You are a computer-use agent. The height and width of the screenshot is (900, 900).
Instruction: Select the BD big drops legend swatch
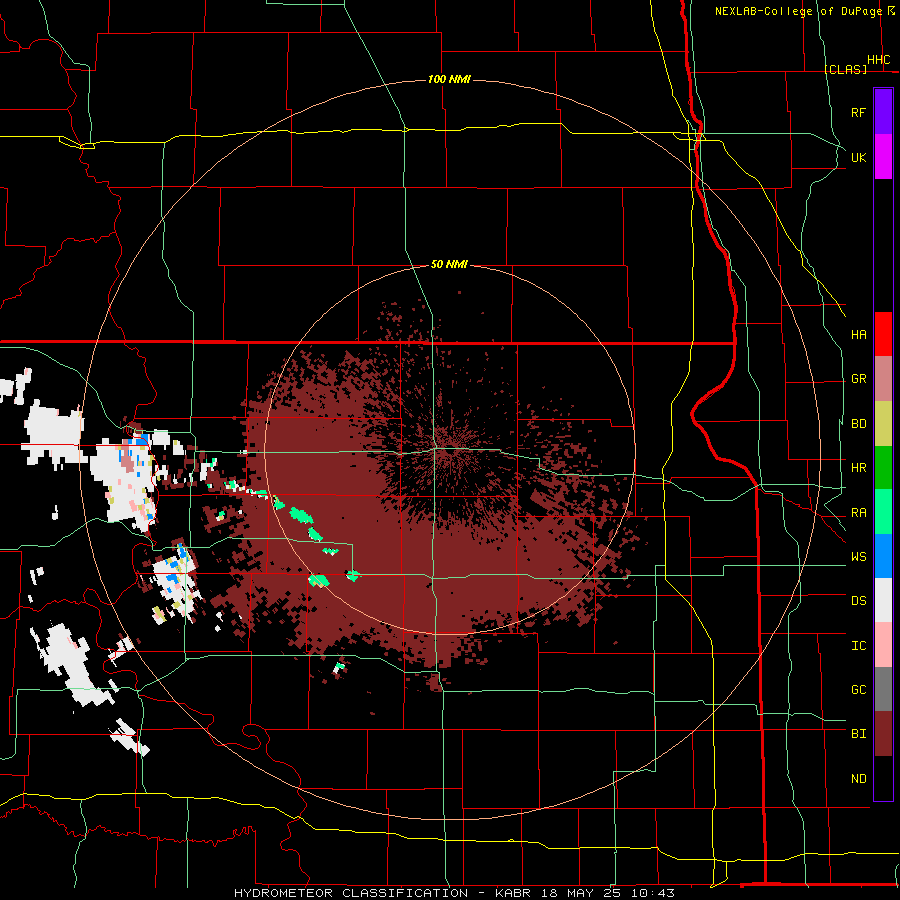tap(883, 423)
